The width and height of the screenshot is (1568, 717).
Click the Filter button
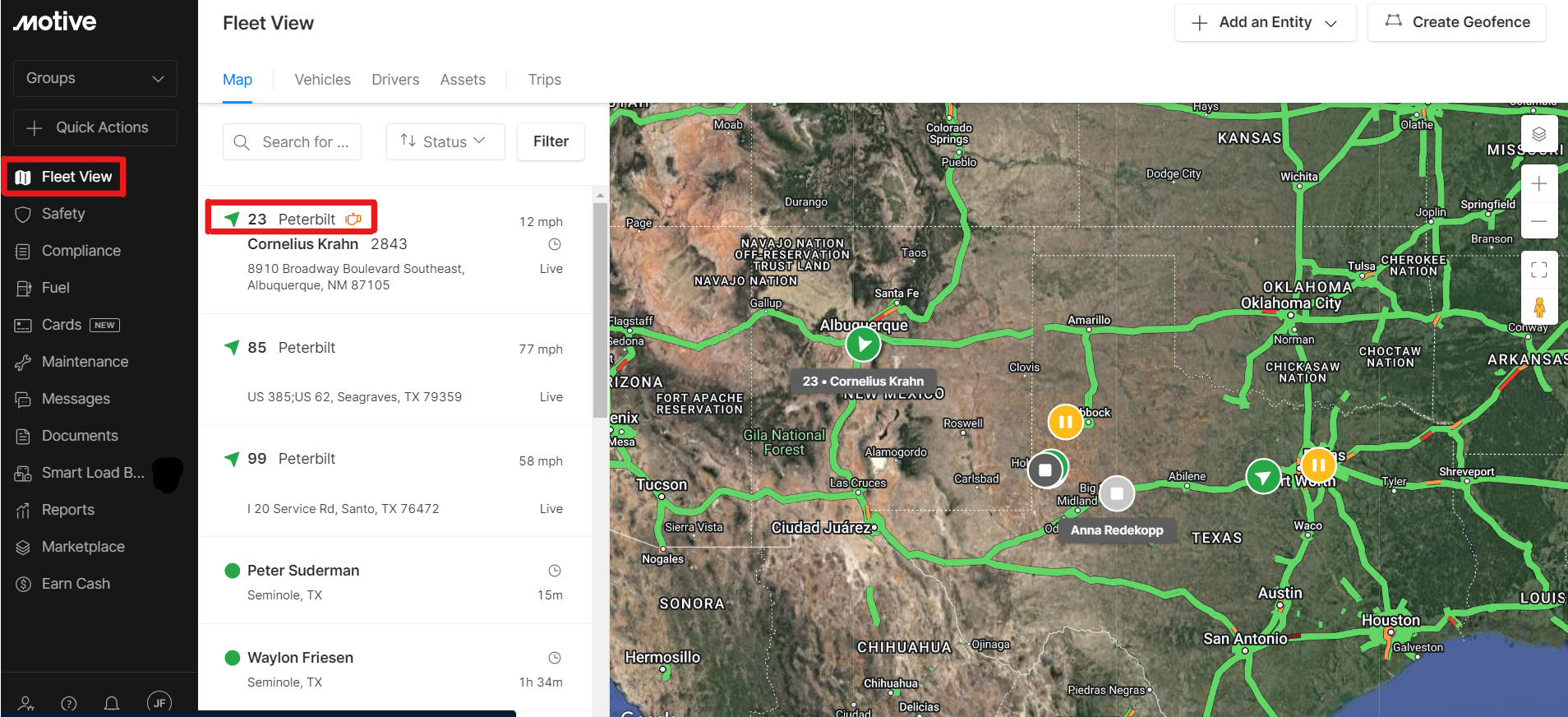pyautogui.click(x=551, y=141)
